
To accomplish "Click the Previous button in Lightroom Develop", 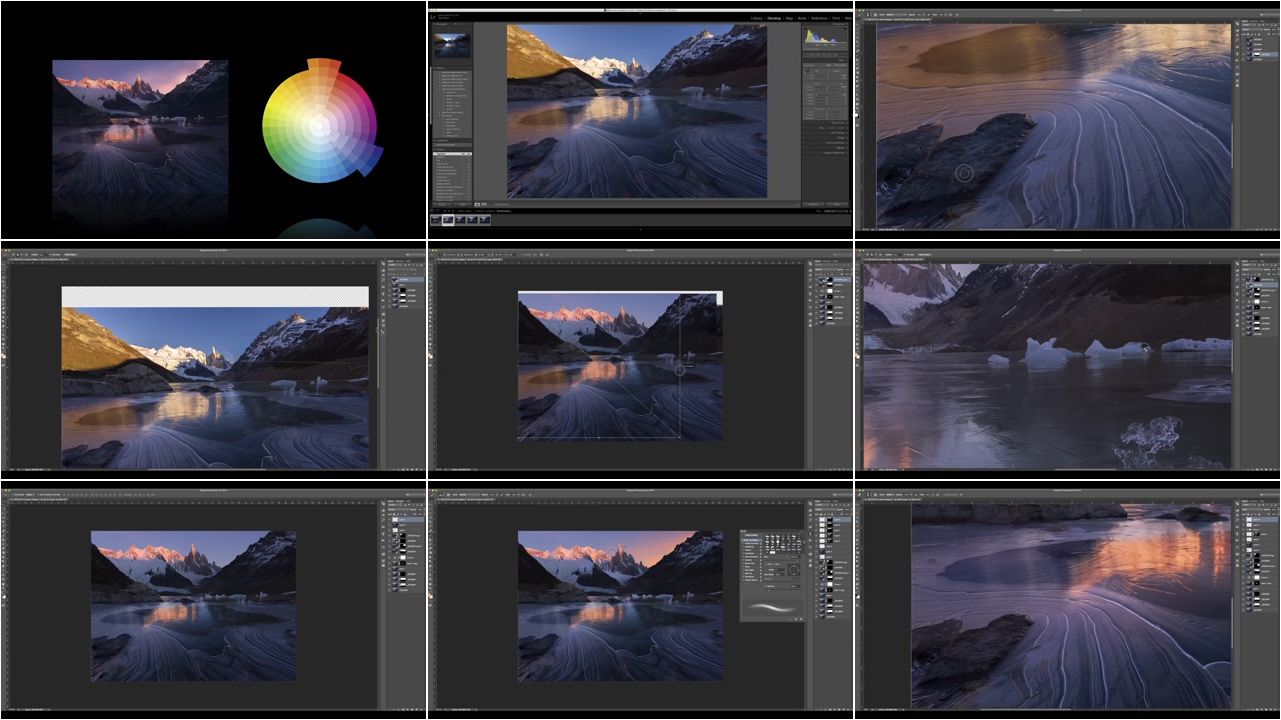I will [x=814, y=204].
